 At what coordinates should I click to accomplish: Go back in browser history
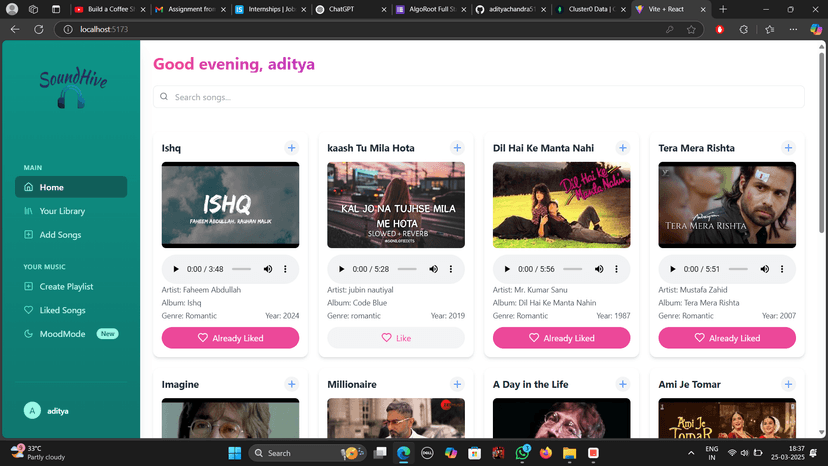coord(15,30)
